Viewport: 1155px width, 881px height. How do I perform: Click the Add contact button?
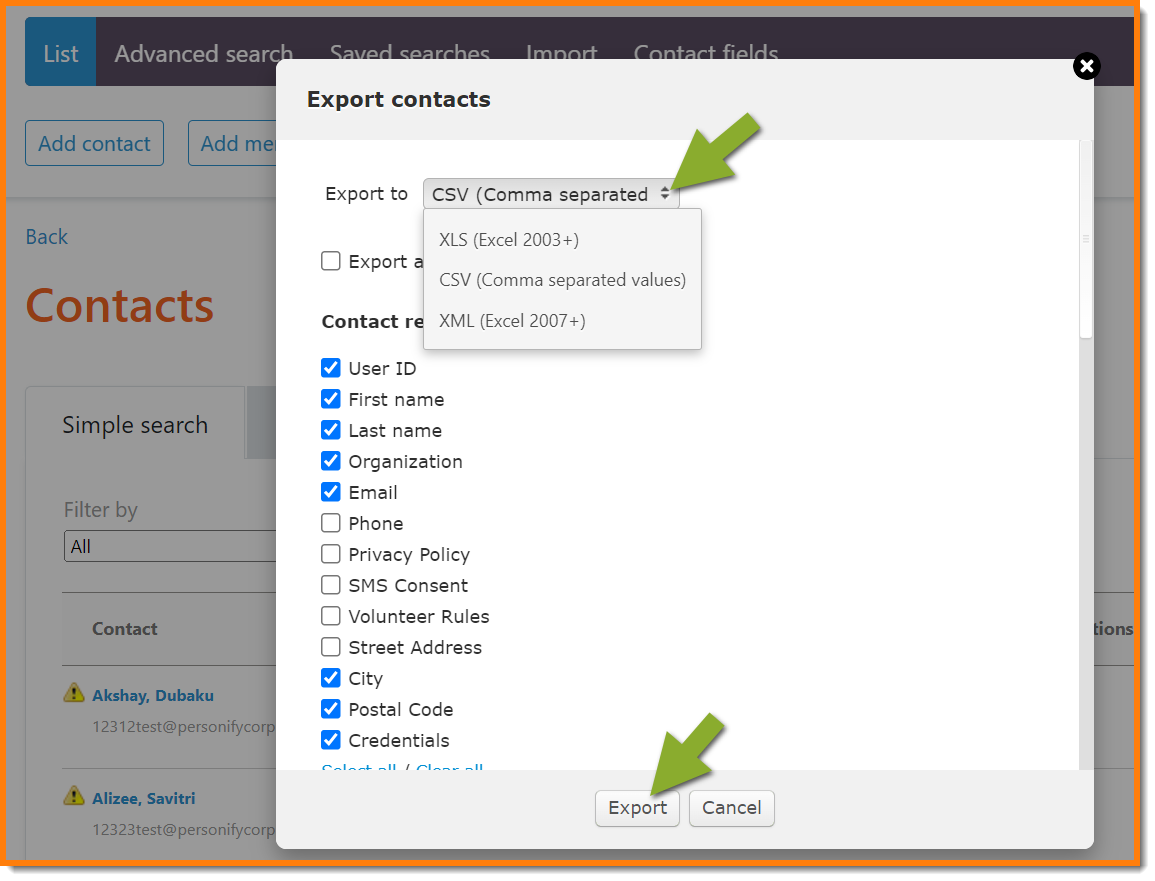[94, 143]
